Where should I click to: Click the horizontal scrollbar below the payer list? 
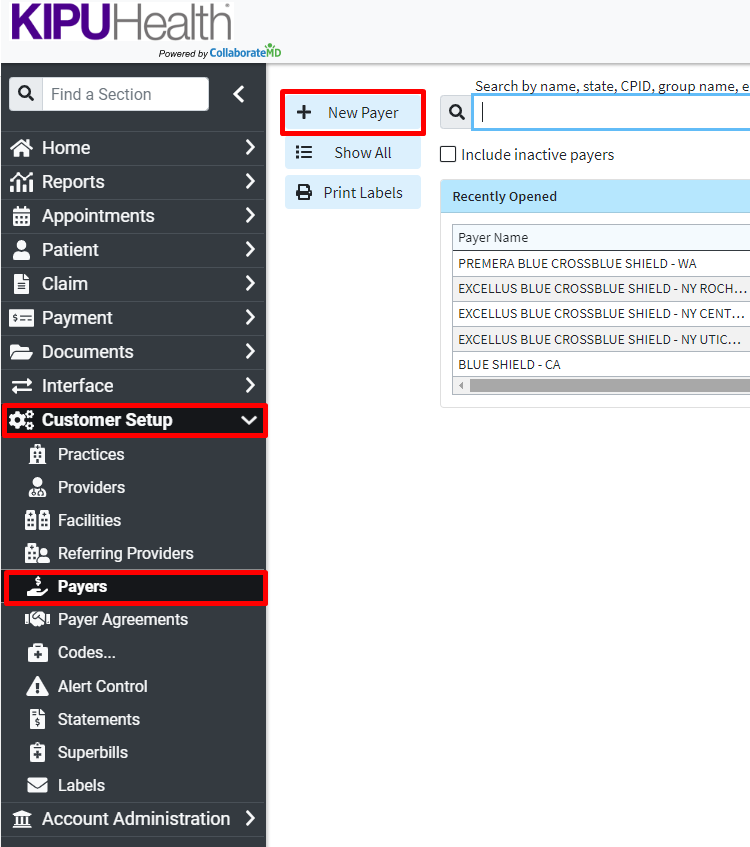(x=600, y=384)
